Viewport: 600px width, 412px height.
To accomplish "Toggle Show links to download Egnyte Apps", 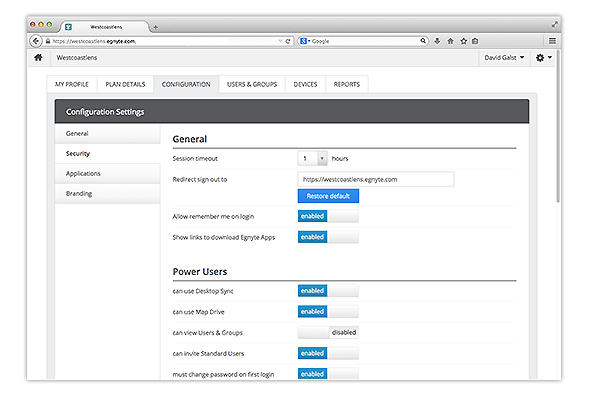I will click(x=328, y=237).
